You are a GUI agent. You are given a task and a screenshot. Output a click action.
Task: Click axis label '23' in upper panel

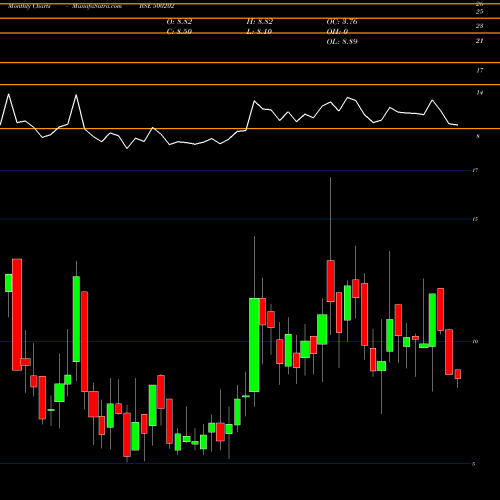(479, 26)
